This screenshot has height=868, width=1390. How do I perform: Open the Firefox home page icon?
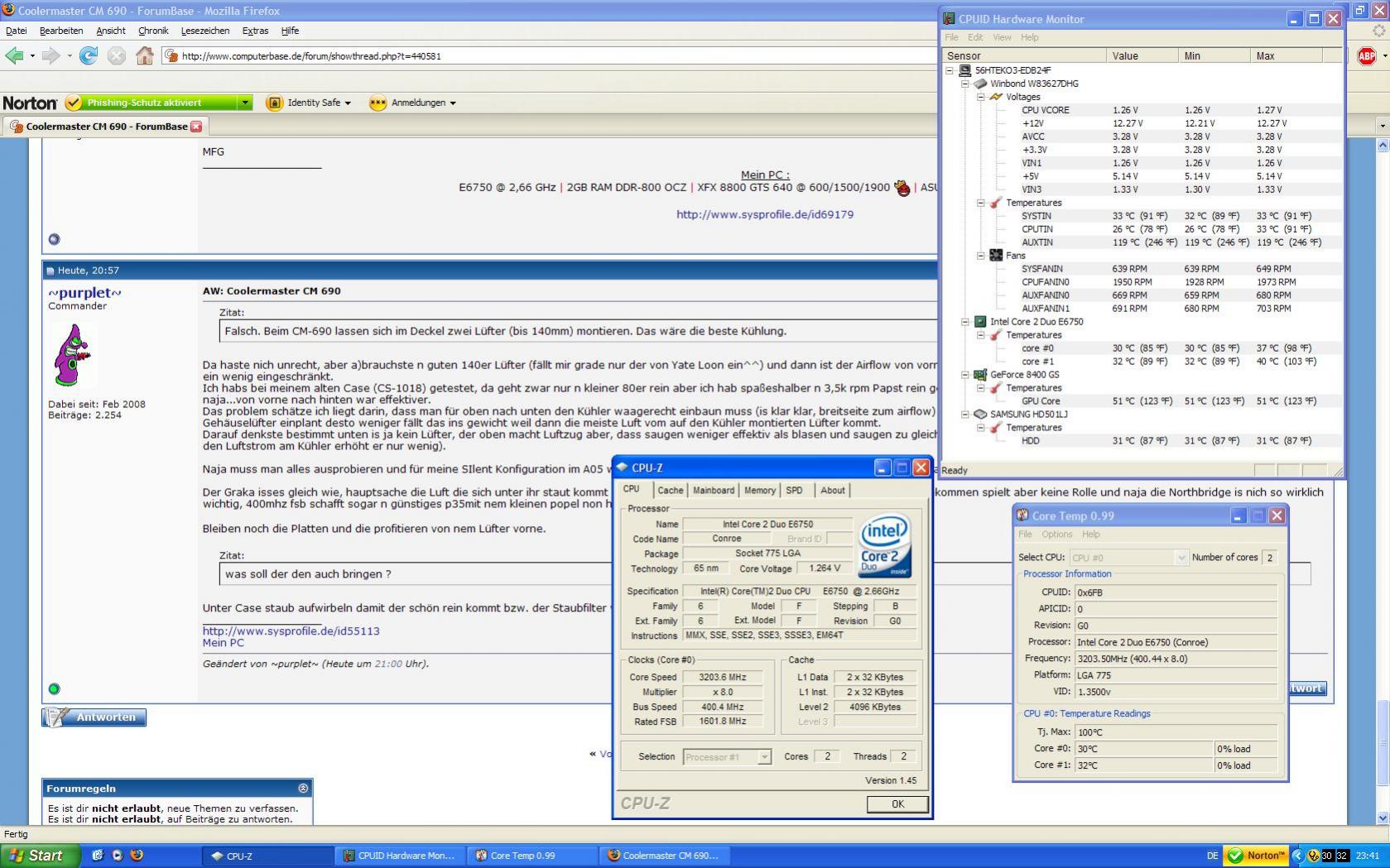145,55
